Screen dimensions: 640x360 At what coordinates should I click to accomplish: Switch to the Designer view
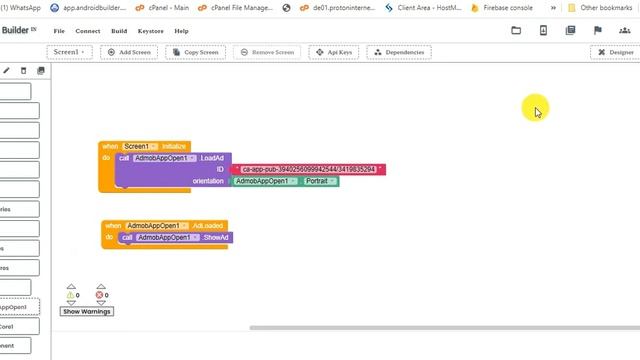[x=616, y=52]
